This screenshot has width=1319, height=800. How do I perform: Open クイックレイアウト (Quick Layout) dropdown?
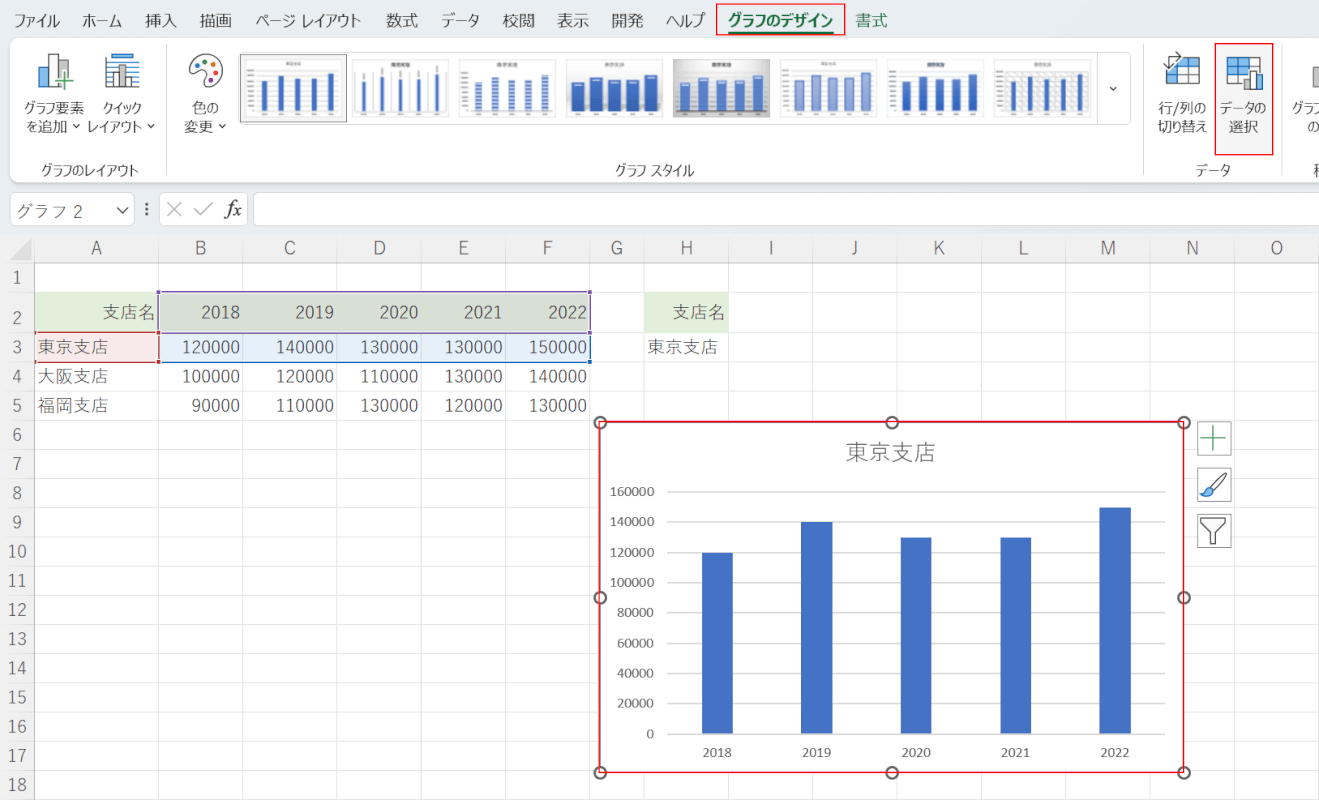click(121, 98)
